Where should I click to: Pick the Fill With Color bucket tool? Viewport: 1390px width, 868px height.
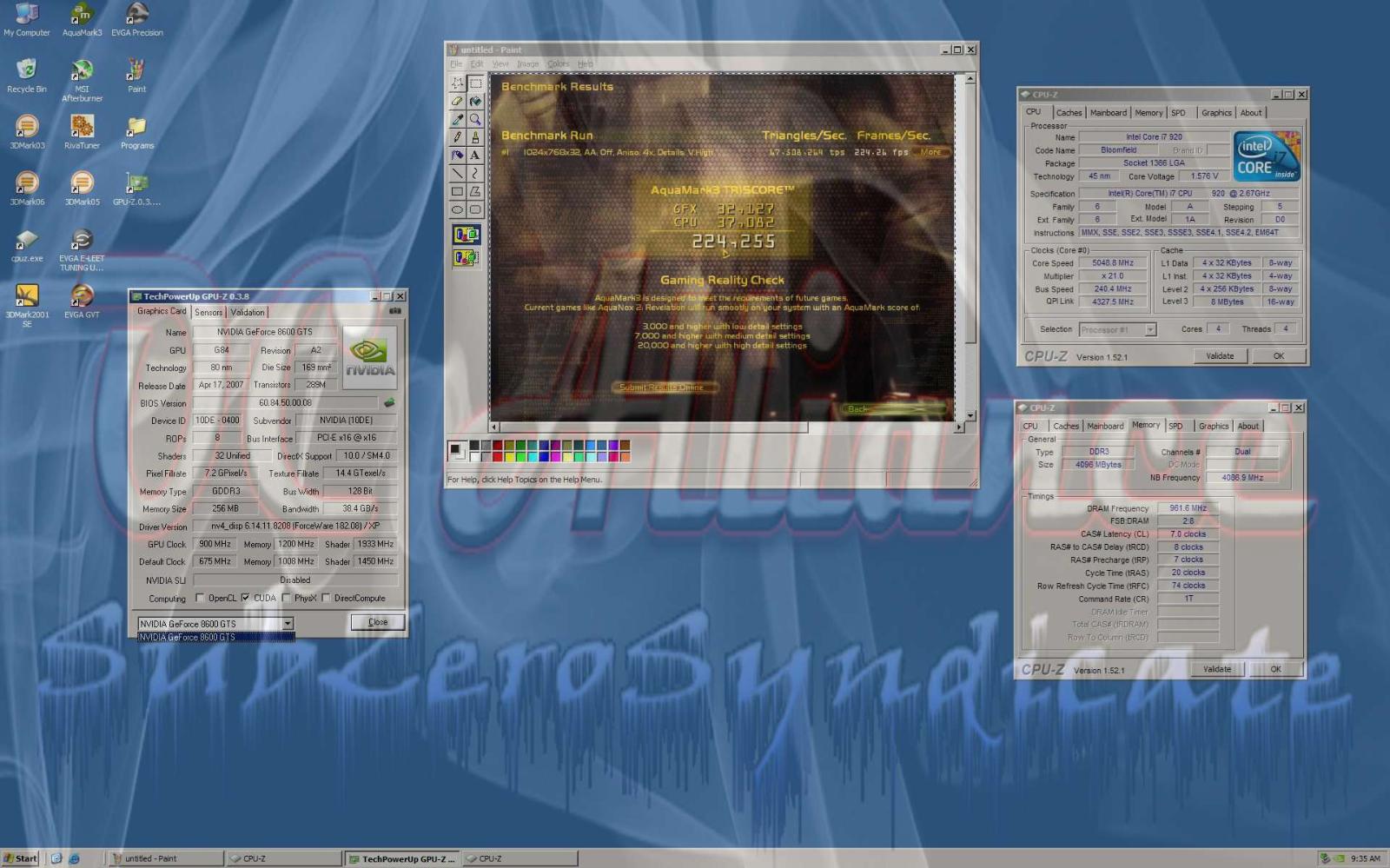click(x=475, y=102)
